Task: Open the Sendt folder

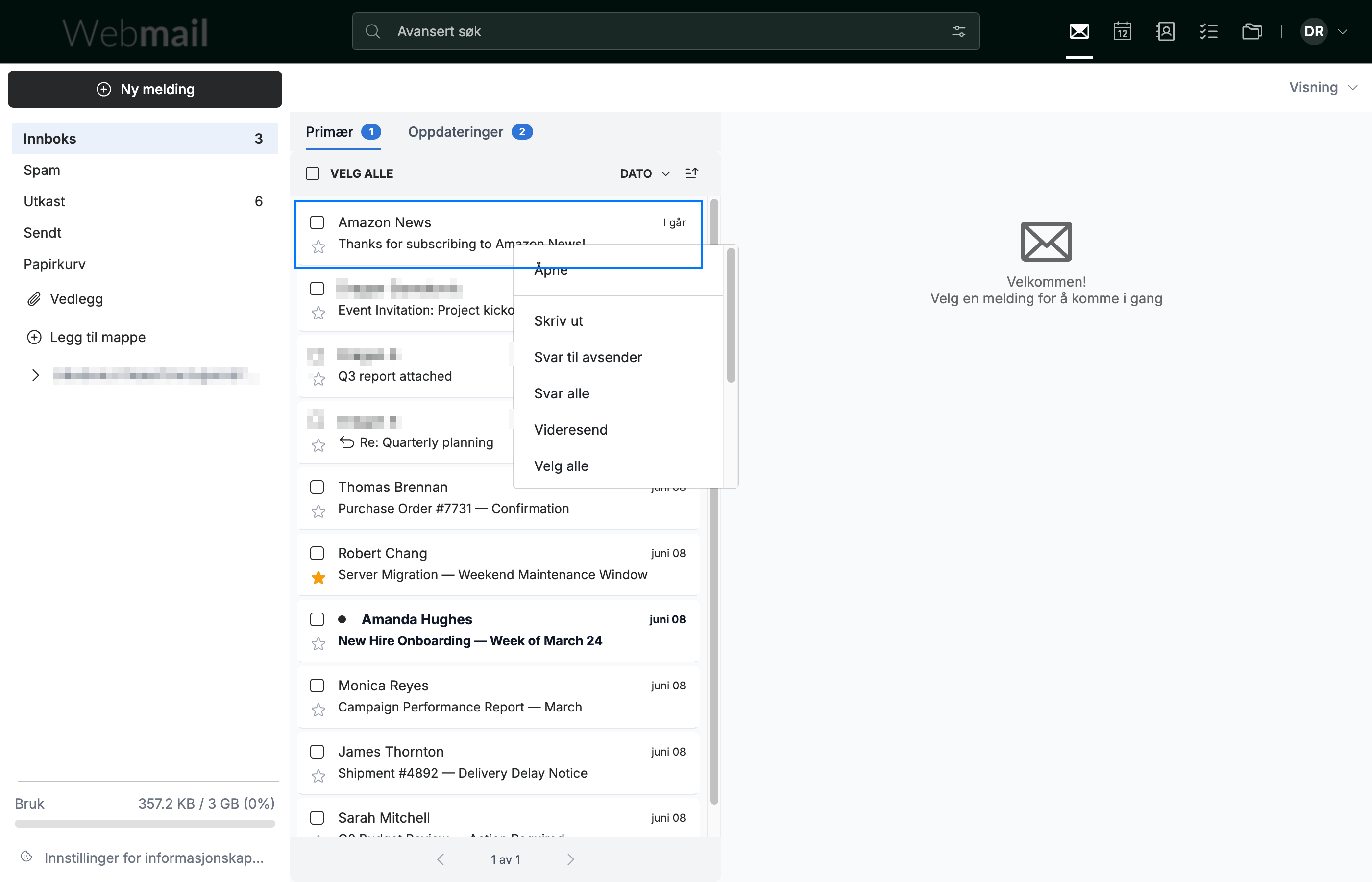Action: 145,233
